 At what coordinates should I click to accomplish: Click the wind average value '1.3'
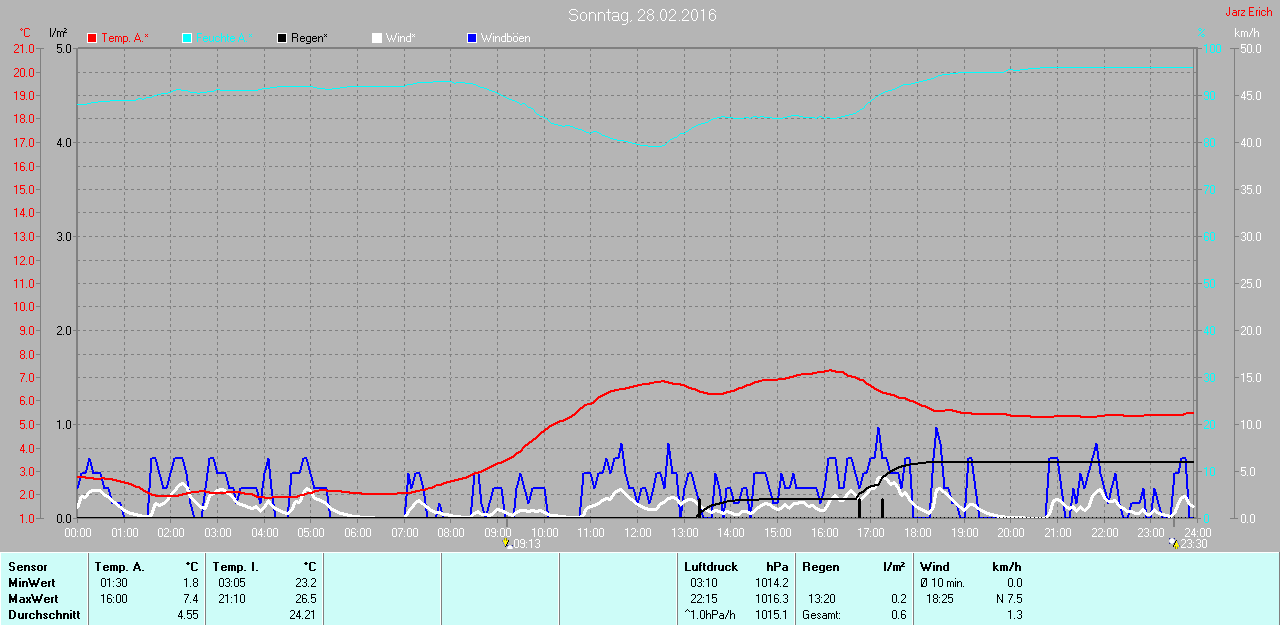(x=1014, y=615)
